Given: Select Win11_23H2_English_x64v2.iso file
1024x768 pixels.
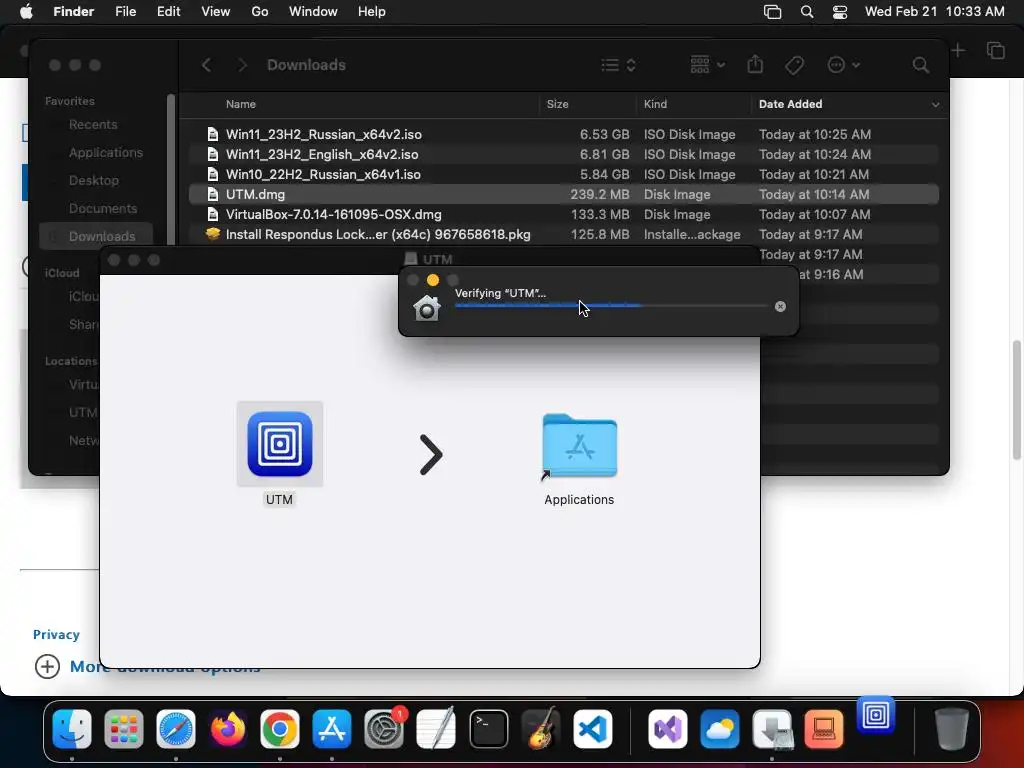Looking at the screenshot, I should click(x=564, y=154).
